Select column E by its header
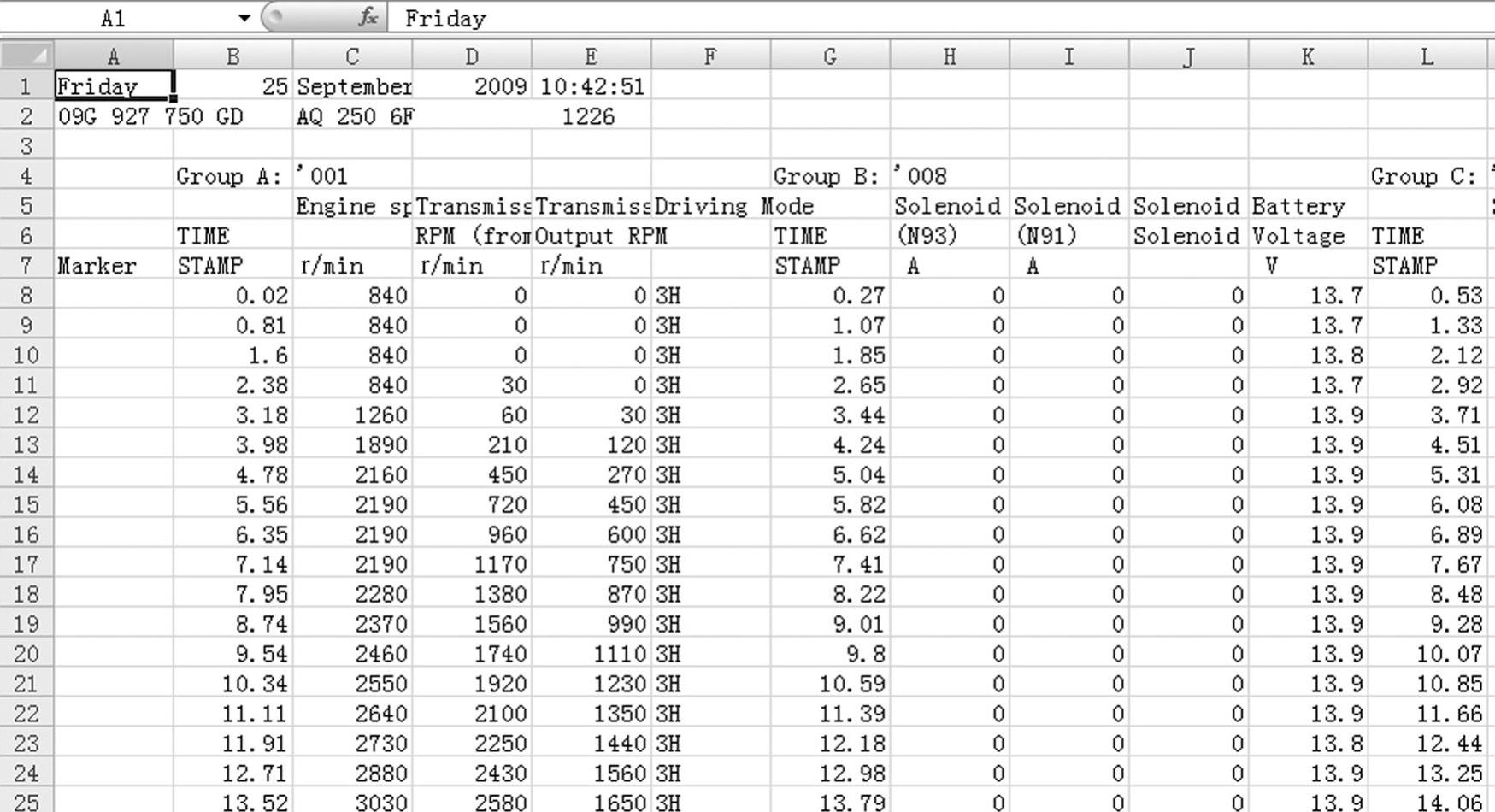Image resolution: width=1495 pixels, height=812 pixels. 592,56
